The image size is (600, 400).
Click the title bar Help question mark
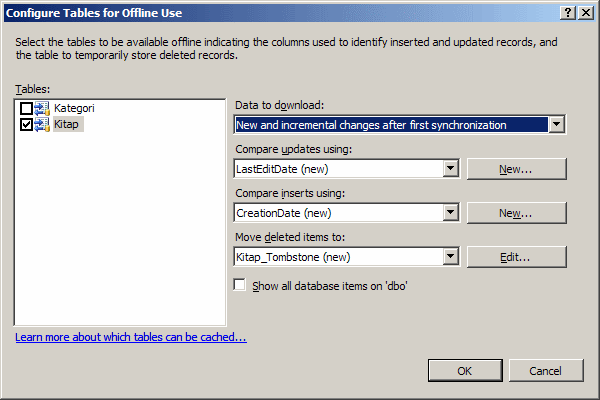point(568,11)
